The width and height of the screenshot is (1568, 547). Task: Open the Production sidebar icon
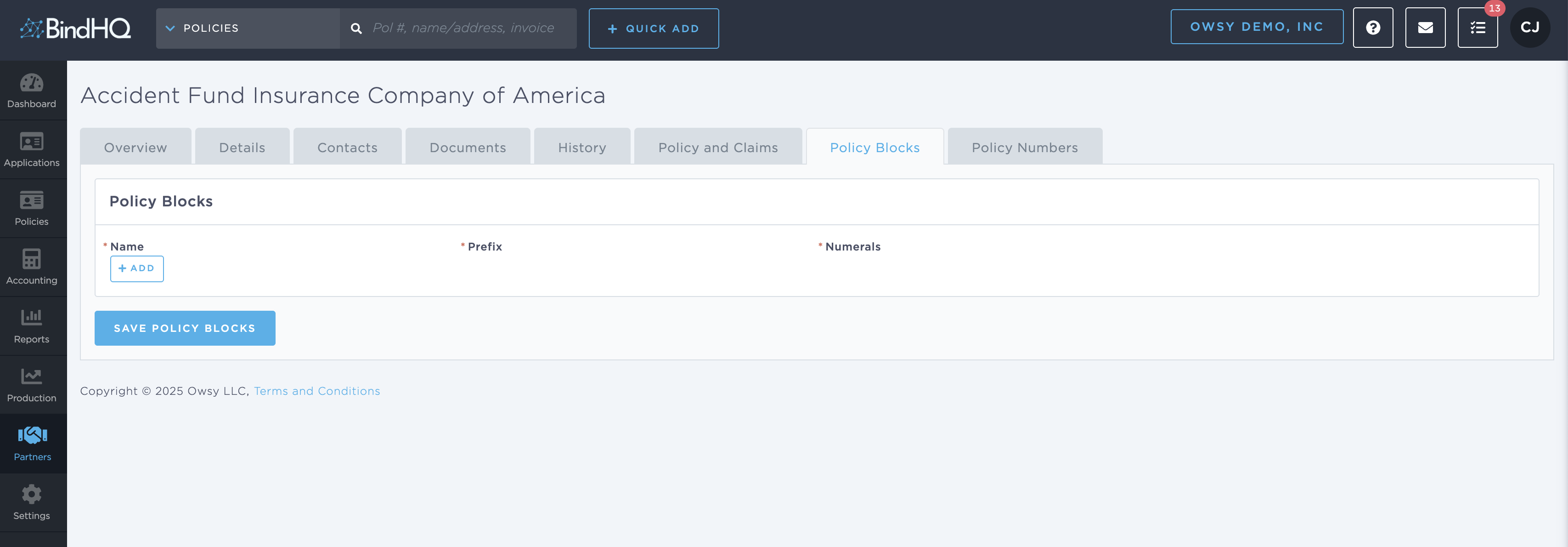click(32, 385)
